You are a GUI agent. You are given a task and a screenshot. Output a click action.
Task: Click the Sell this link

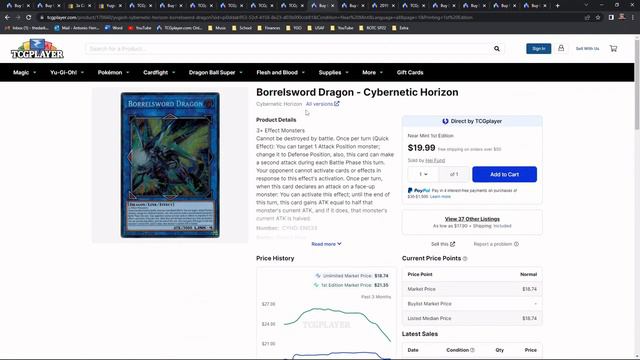[442, 244]
